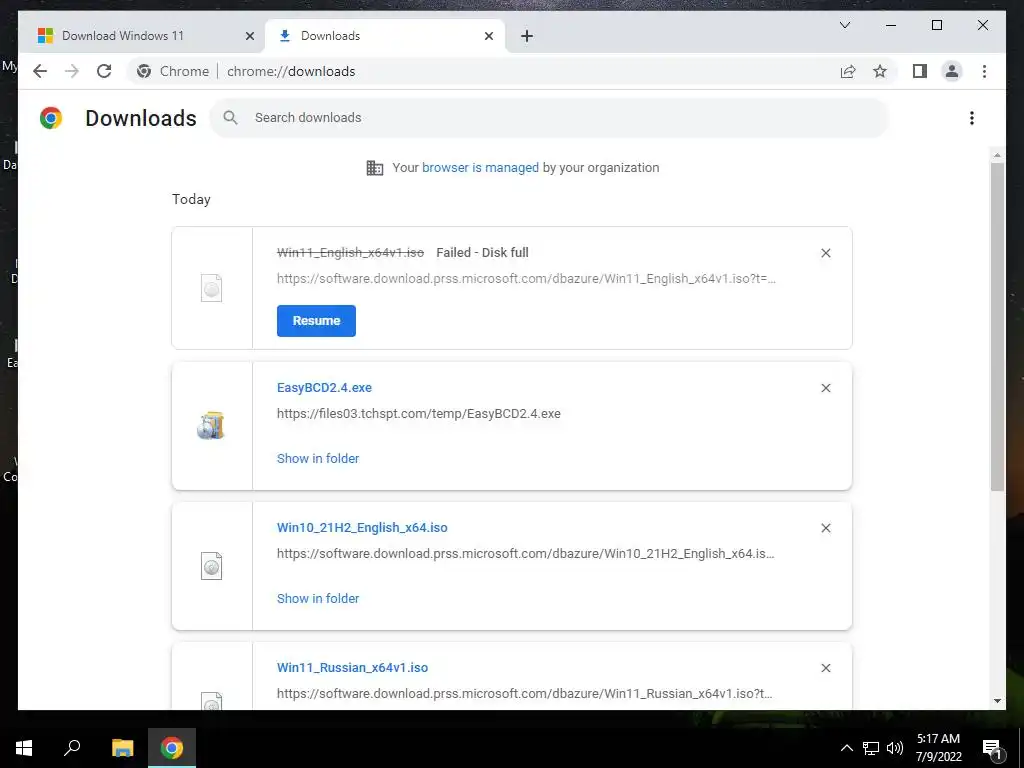Open Chrome's three-dot main menu
This screenshot has width=1024, height=768.
pyautogui.click(x=984, y=71)
